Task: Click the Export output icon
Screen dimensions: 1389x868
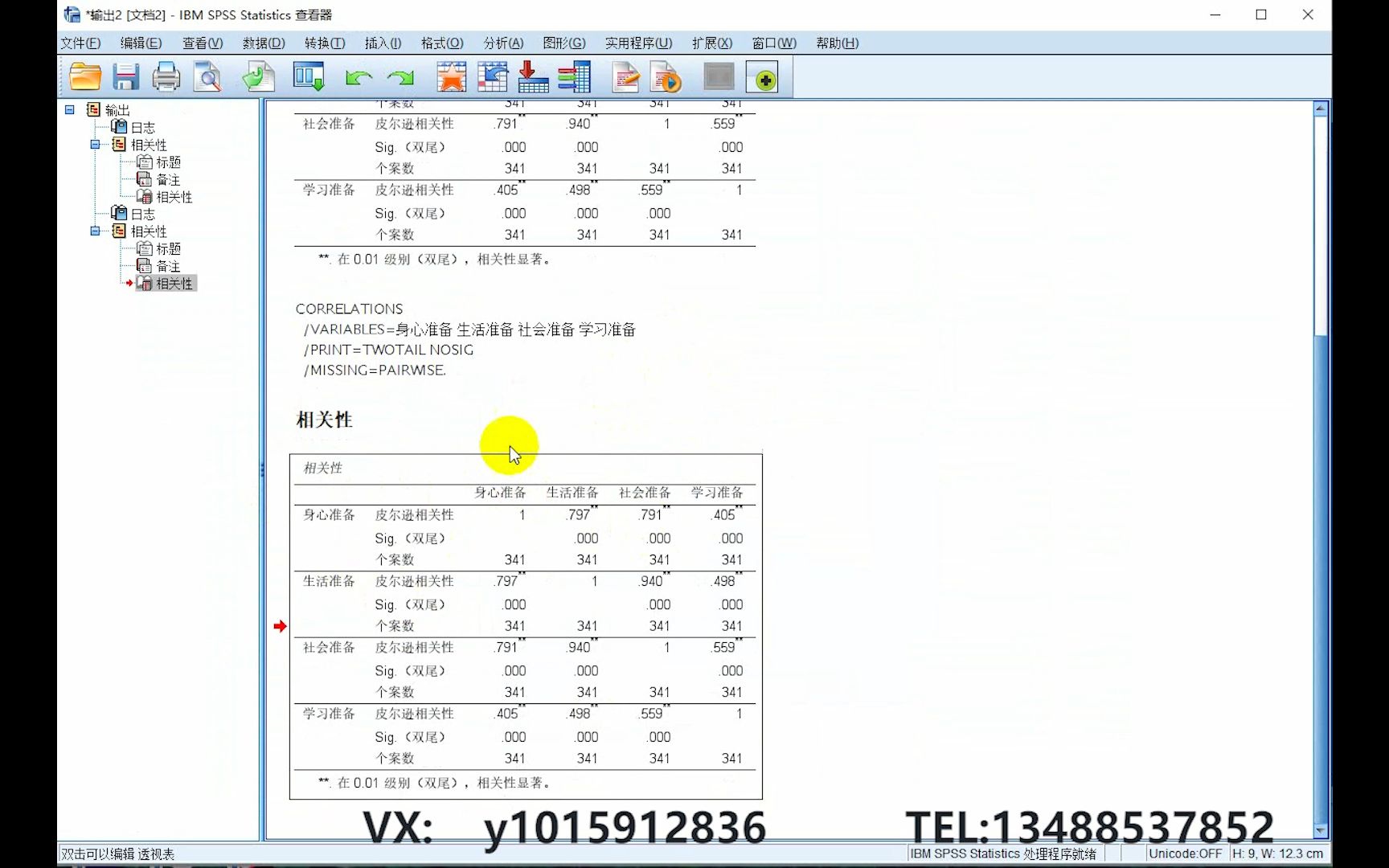Action: (x=259, y=77)
